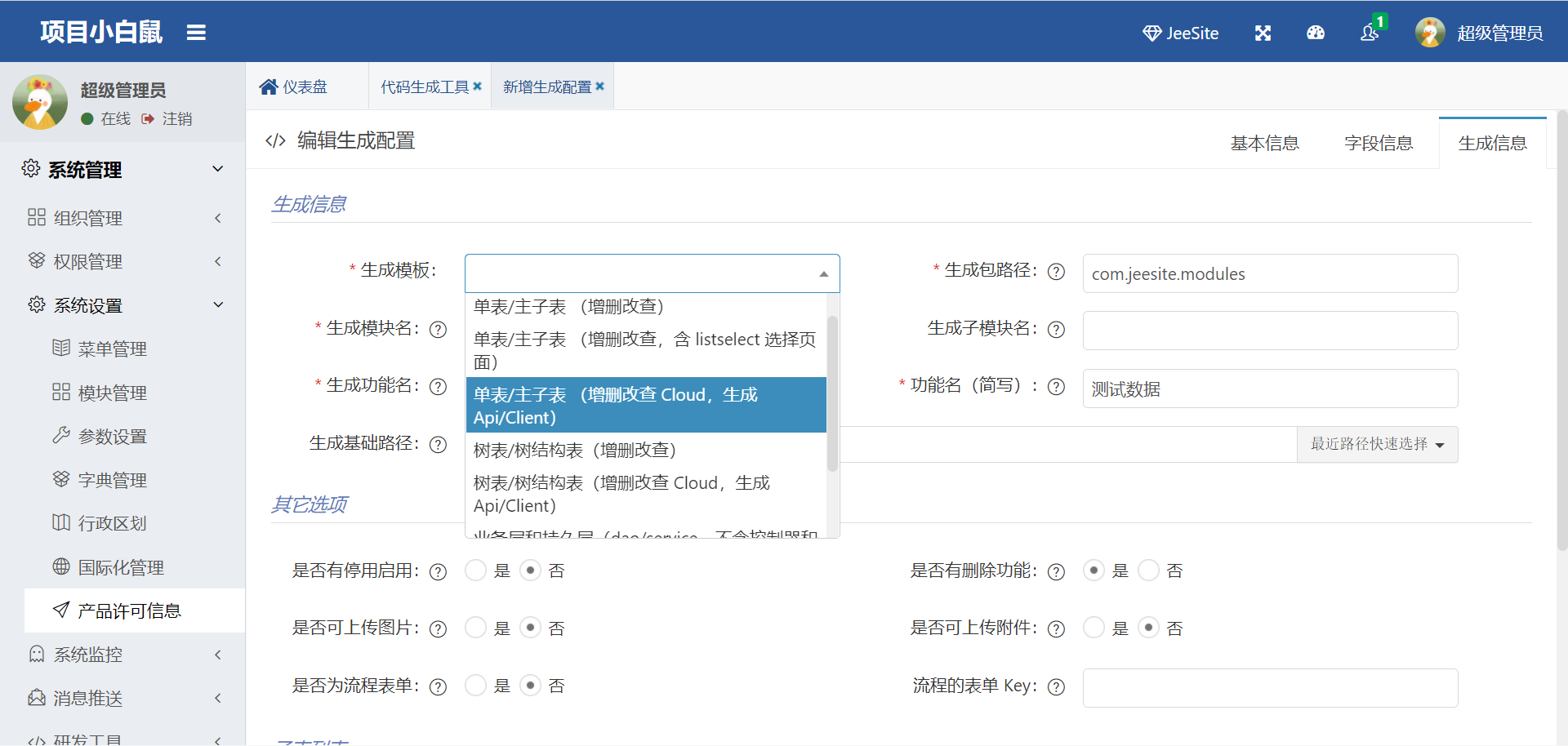Click the top-right user avatar
Viewport: 1568px width, 746px height.
click(x=1430, y=33)
